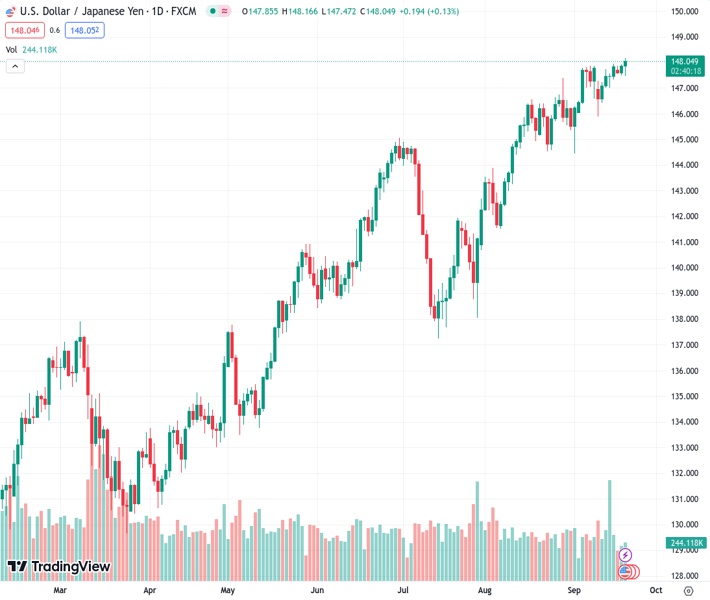710x600 pixels.
Task: Click the red sell price 148.046
Action: (x=22, y=30)
